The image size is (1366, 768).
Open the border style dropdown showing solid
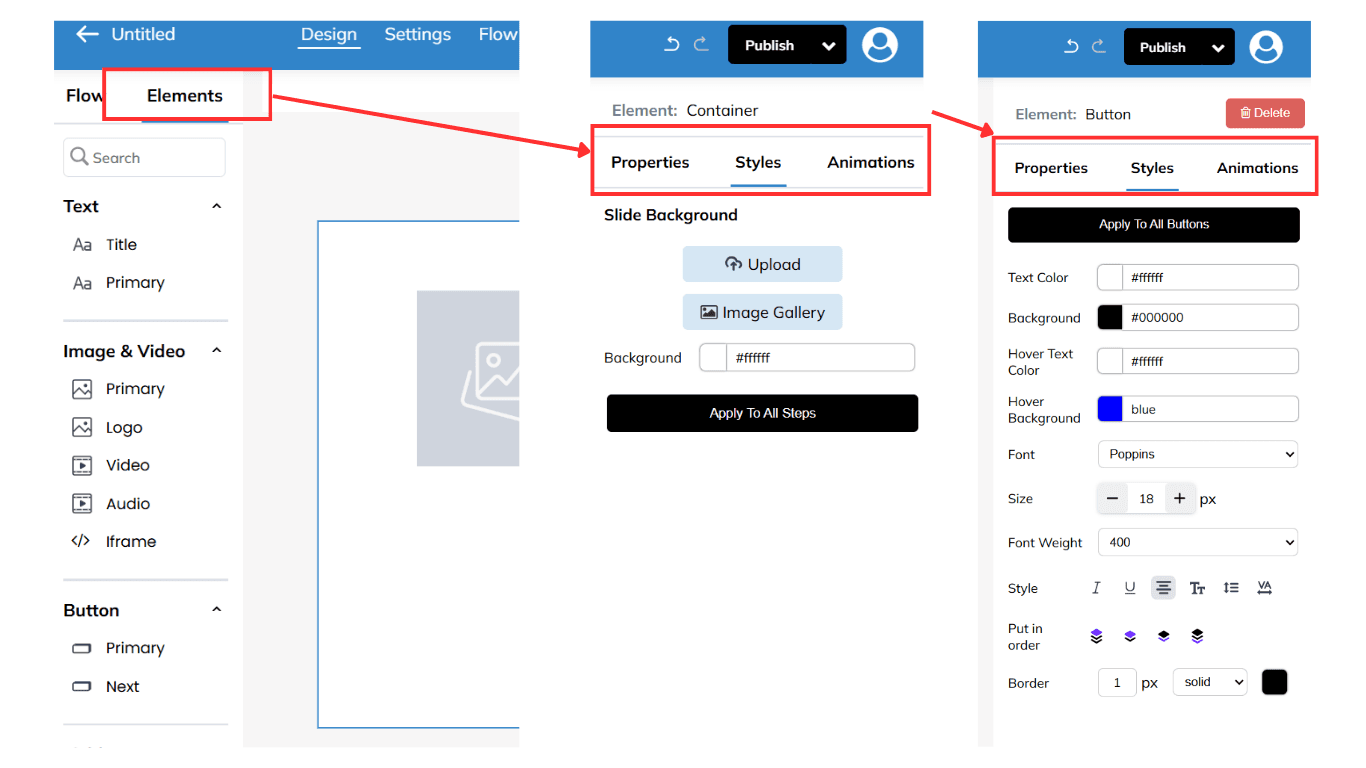[x=1210, y=682]
